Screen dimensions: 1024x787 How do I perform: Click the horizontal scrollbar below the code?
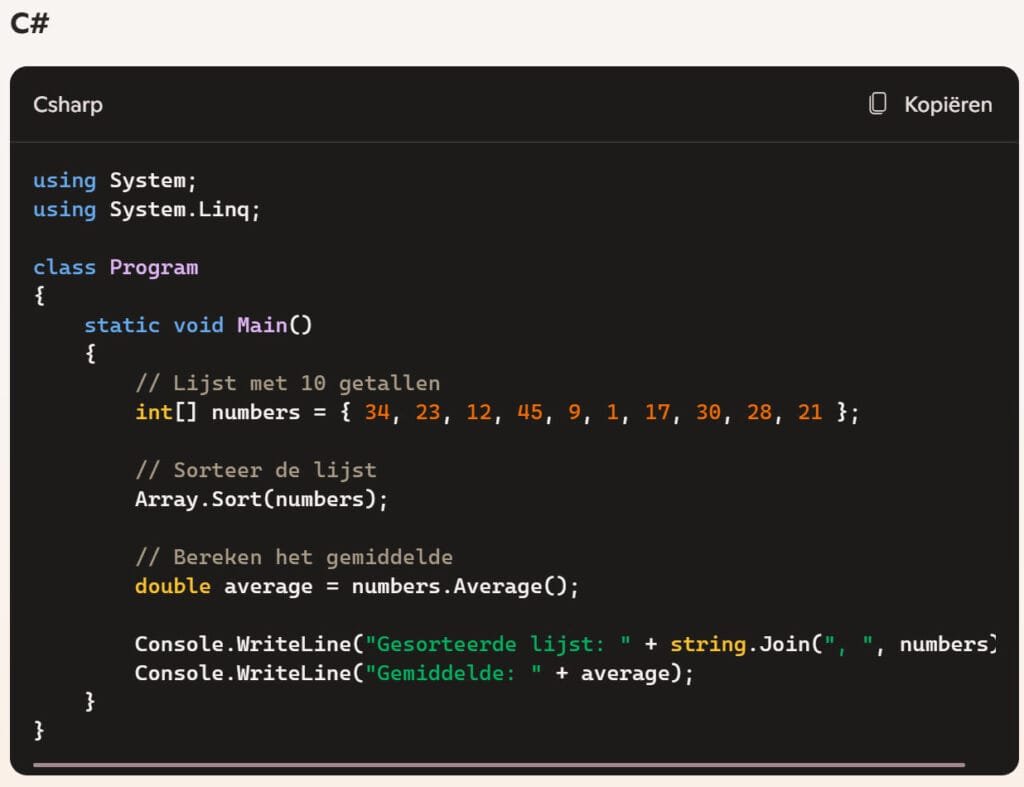point(498,765)
